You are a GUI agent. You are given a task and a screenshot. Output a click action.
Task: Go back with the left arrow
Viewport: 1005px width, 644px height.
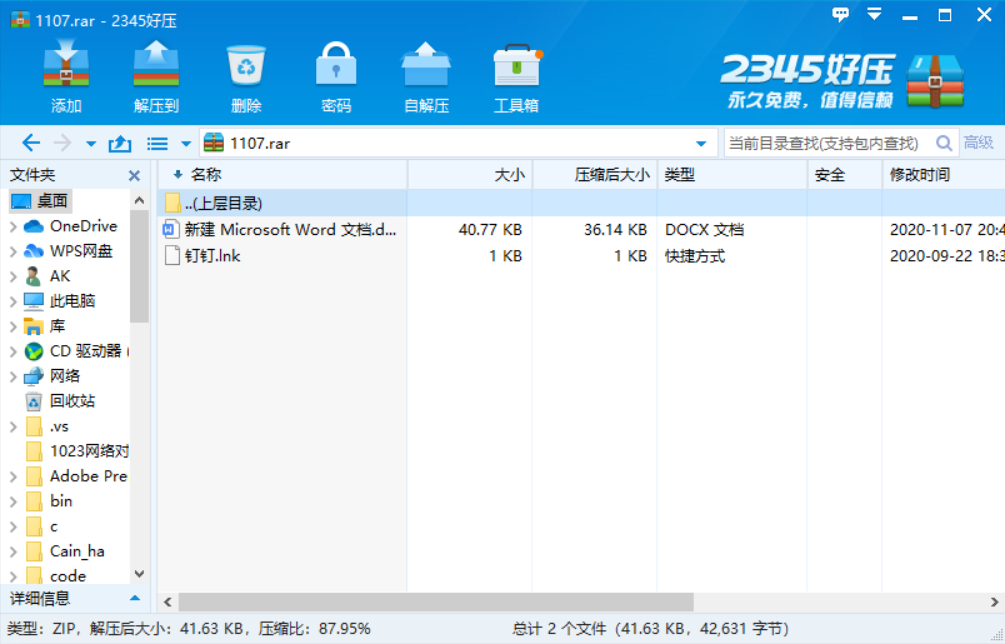point(31,143)
